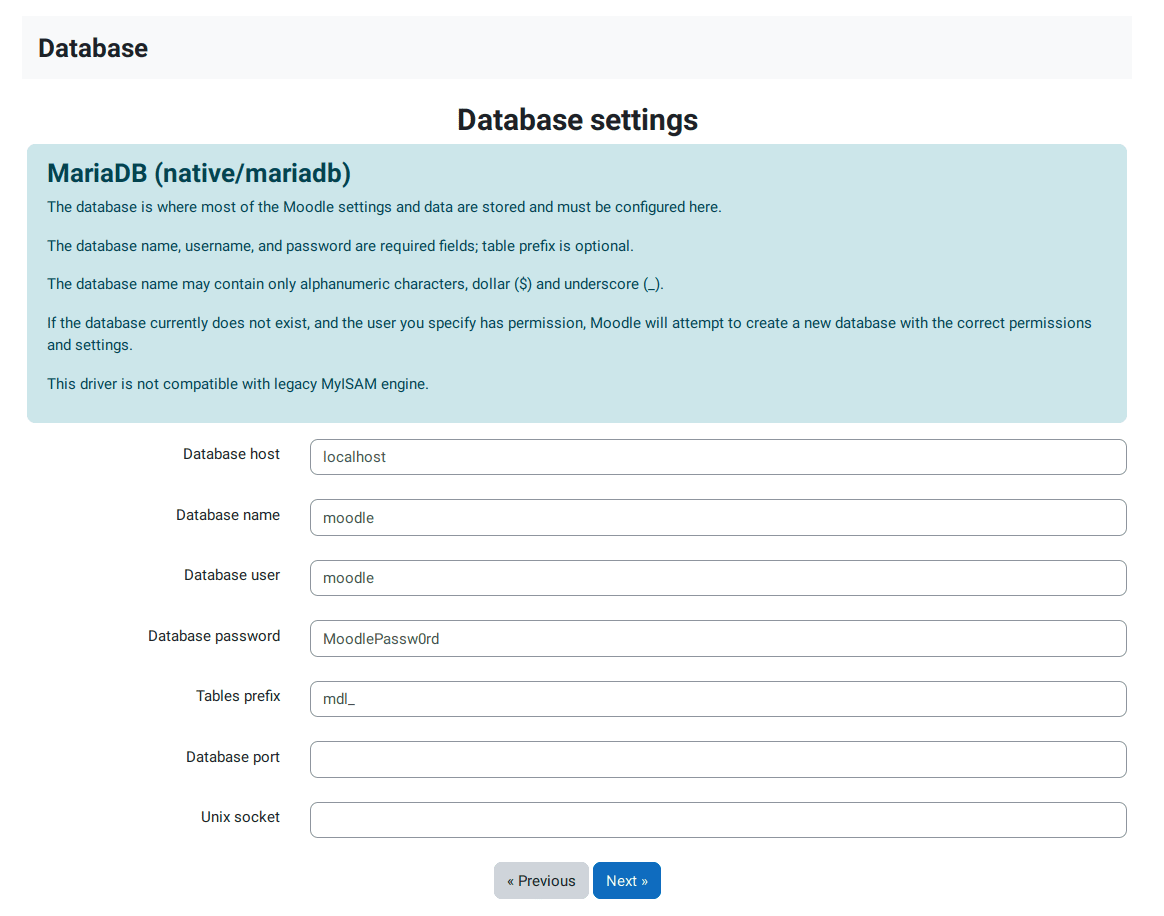Click the Next » button
The width and height of the screenshot is (1164, 916).
pos(627,880)
